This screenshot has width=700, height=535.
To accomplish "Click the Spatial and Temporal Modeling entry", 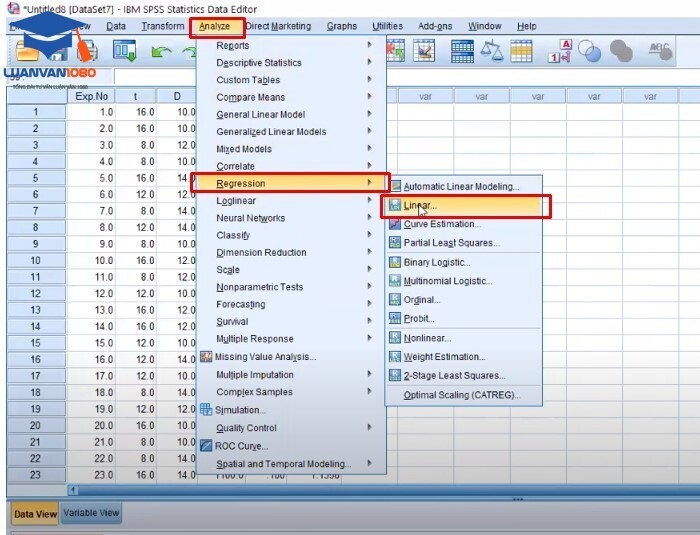I will tap(283, 464).
